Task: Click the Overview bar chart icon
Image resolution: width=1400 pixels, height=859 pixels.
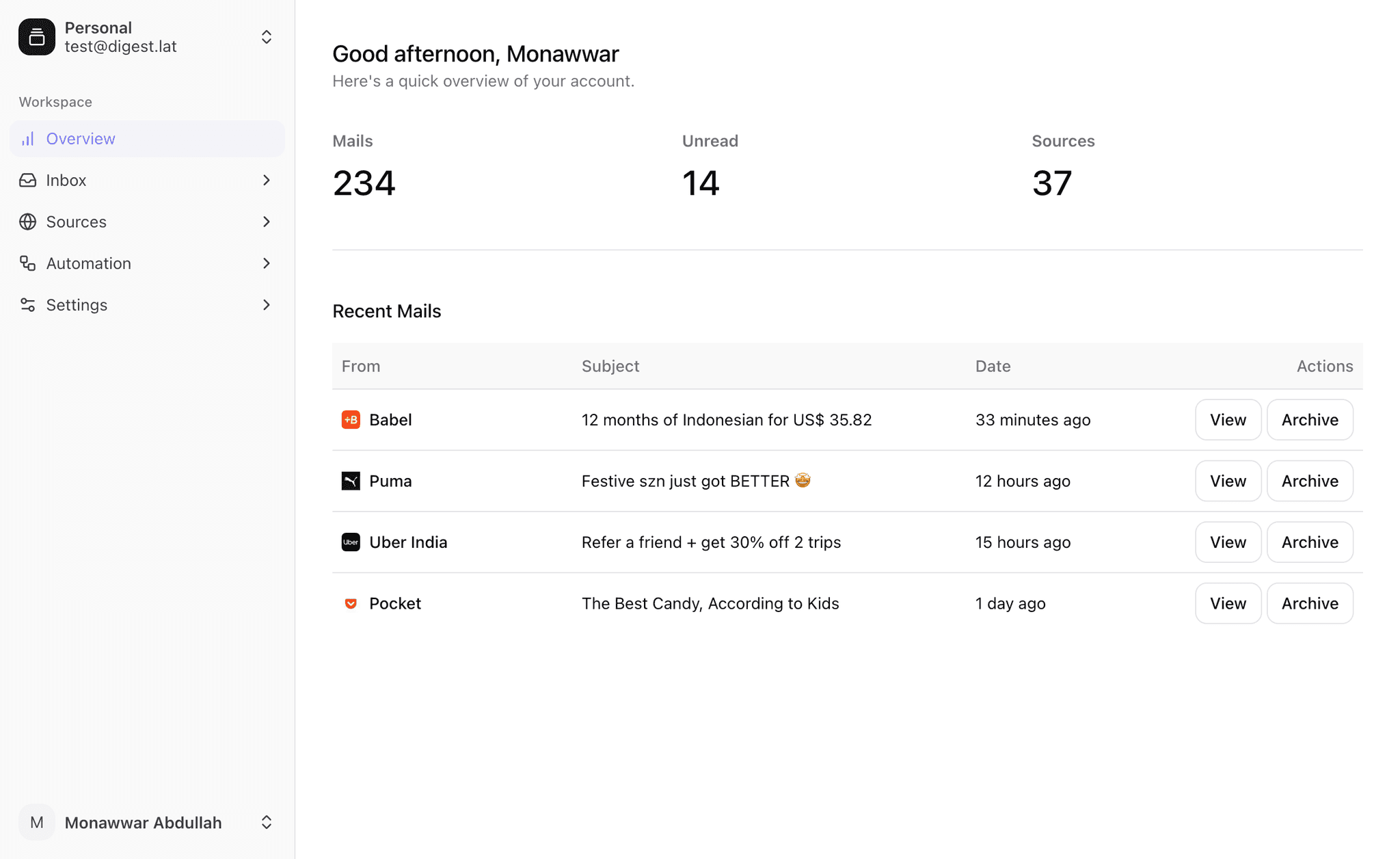Action: (28, 139)
